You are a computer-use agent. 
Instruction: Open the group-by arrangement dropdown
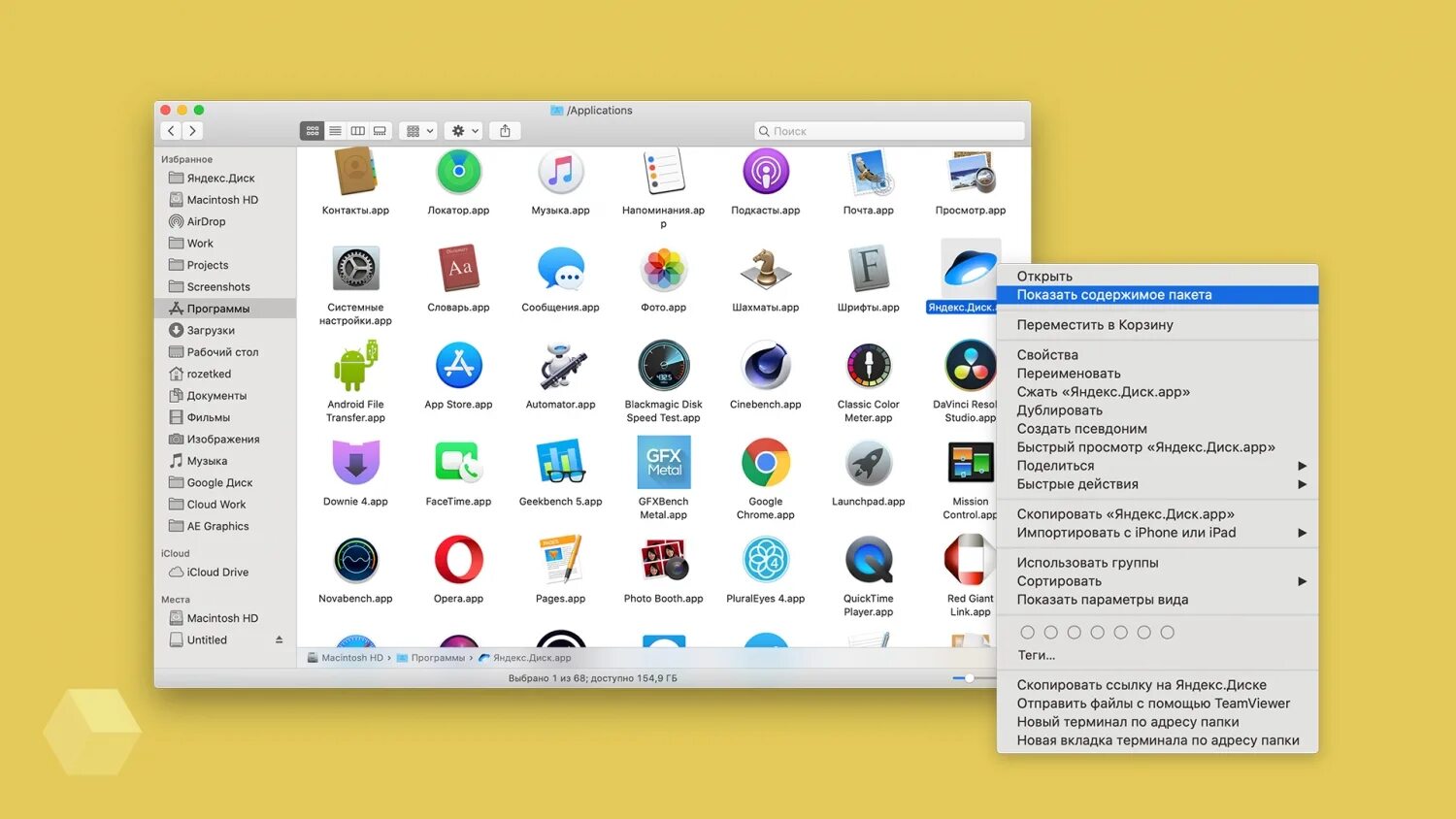419,131
